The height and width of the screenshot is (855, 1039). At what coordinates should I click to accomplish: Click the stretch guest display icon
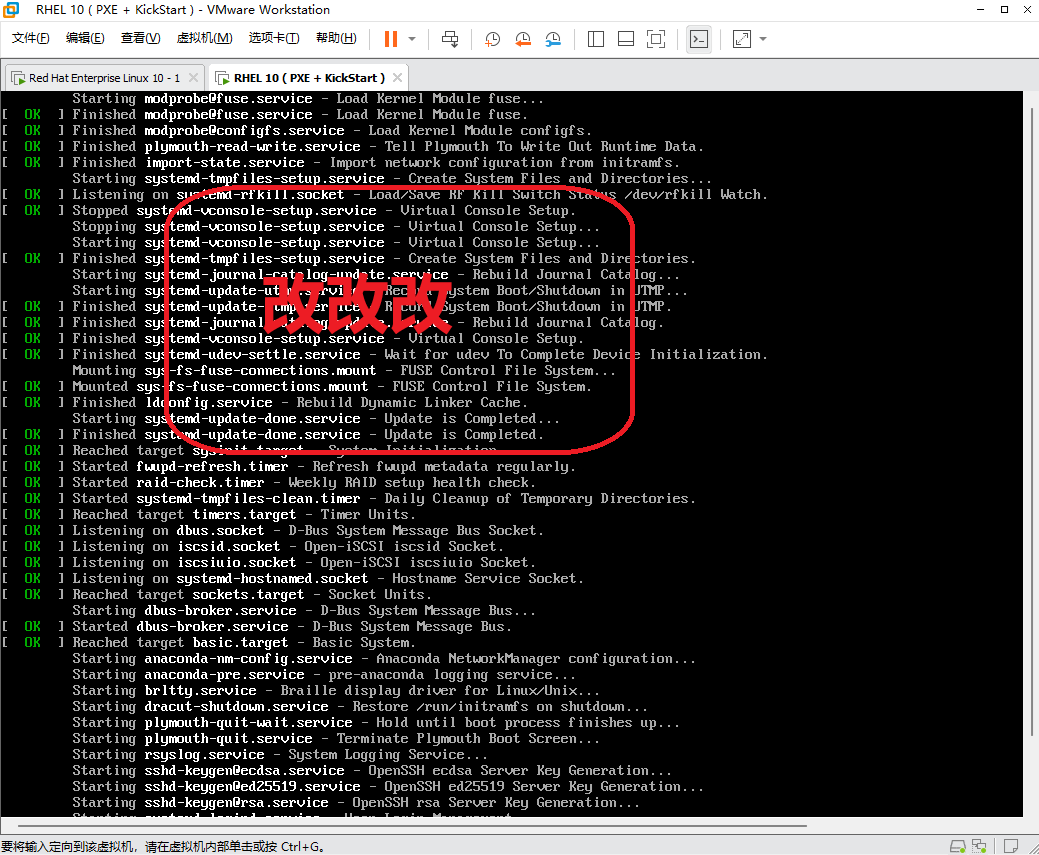point(742,39)
